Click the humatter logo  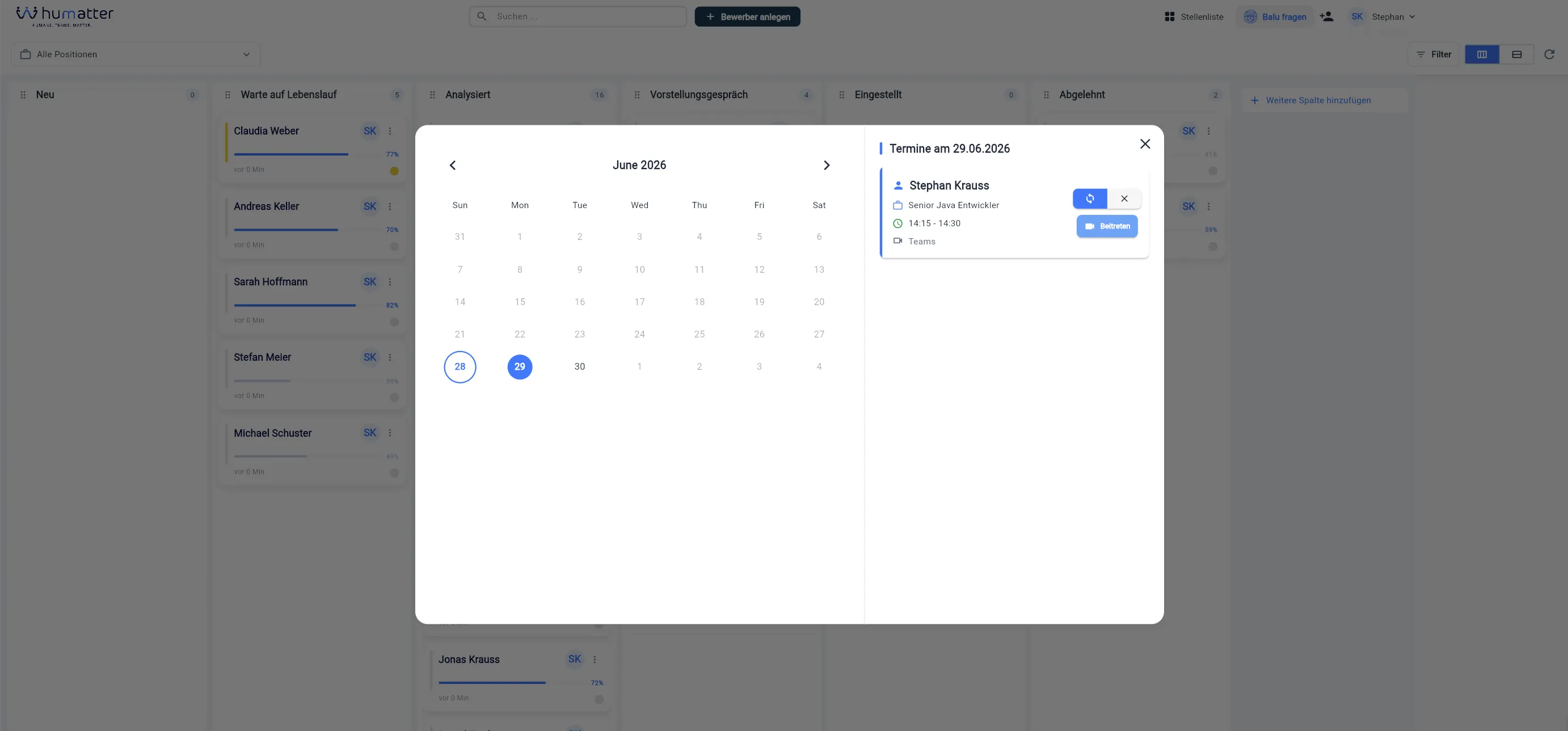coord(65,16)
